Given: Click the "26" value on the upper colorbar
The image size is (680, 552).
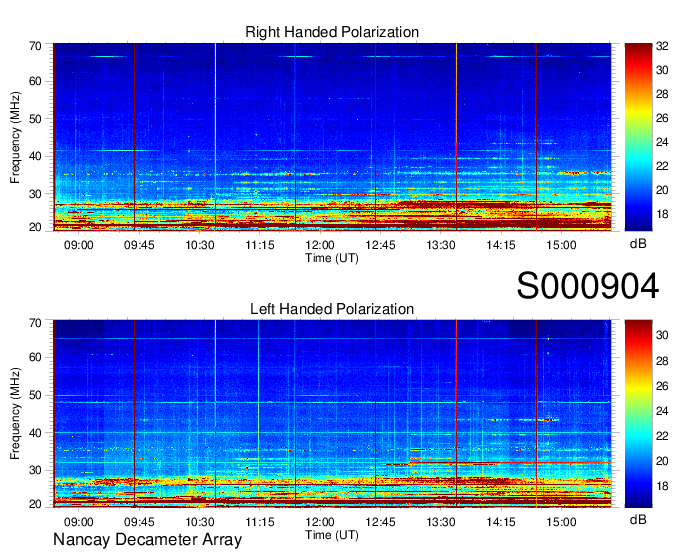Looking at the screenshot, I should coord(662,118).
